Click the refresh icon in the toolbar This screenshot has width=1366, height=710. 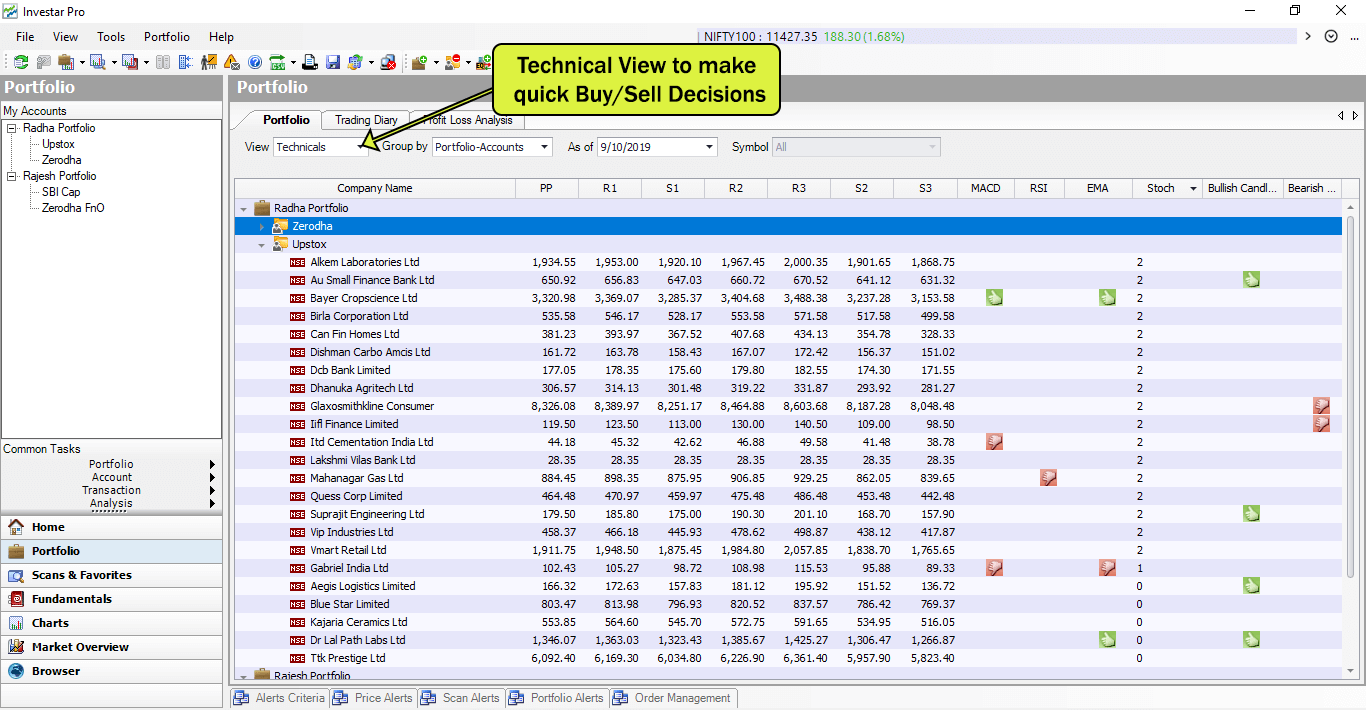(x=21, y=61)
